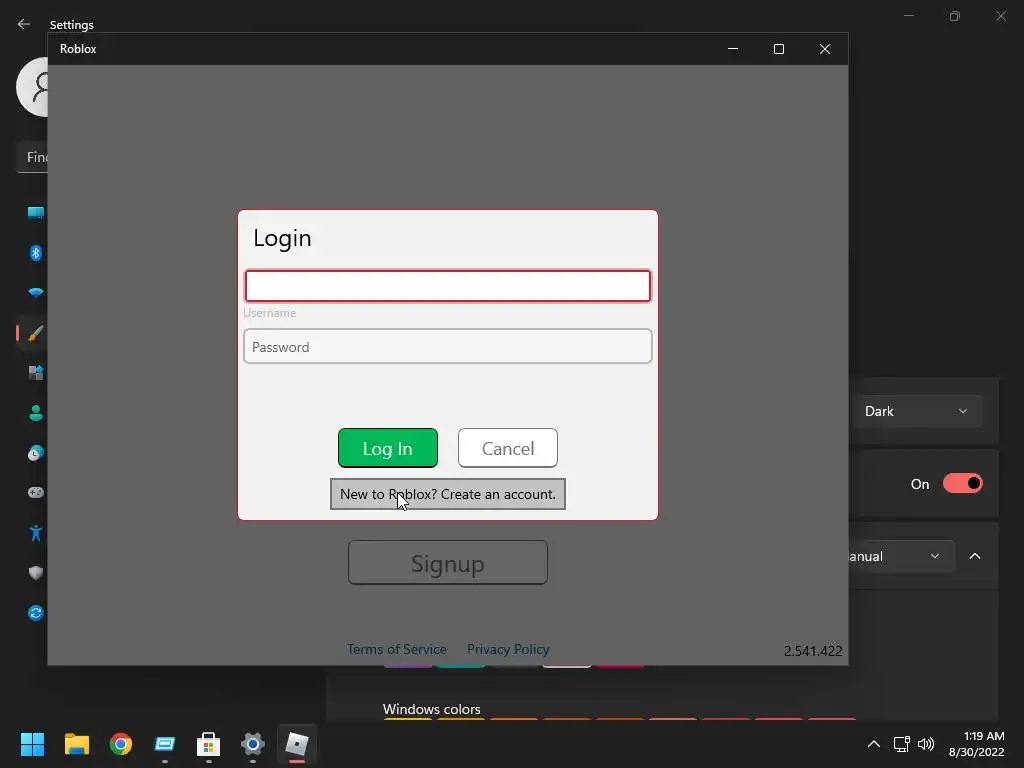This screenshot has width=1024, height=768.
Task: Collapse the accent color section chevron
Action: tap(975, 556)
